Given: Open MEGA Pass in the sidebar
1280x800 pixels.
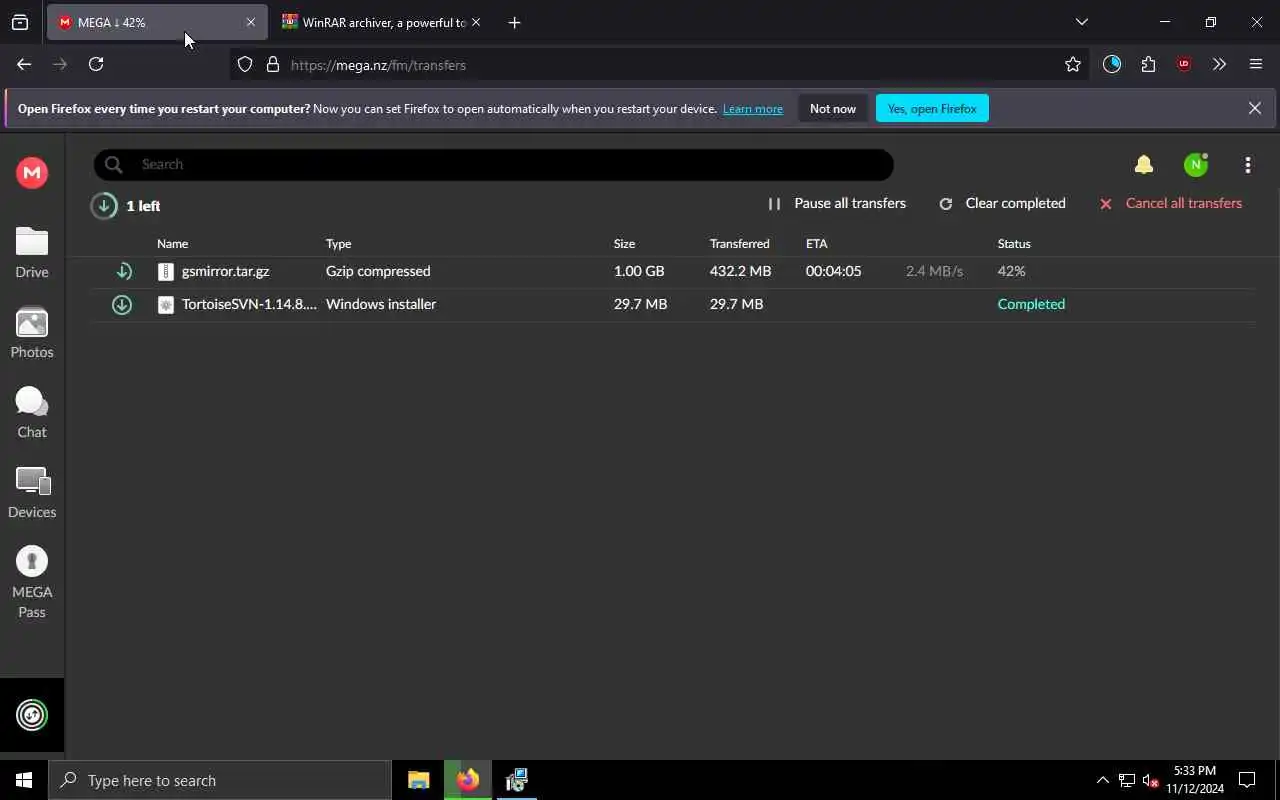Looking at the screenshot, I should (32, 582).
